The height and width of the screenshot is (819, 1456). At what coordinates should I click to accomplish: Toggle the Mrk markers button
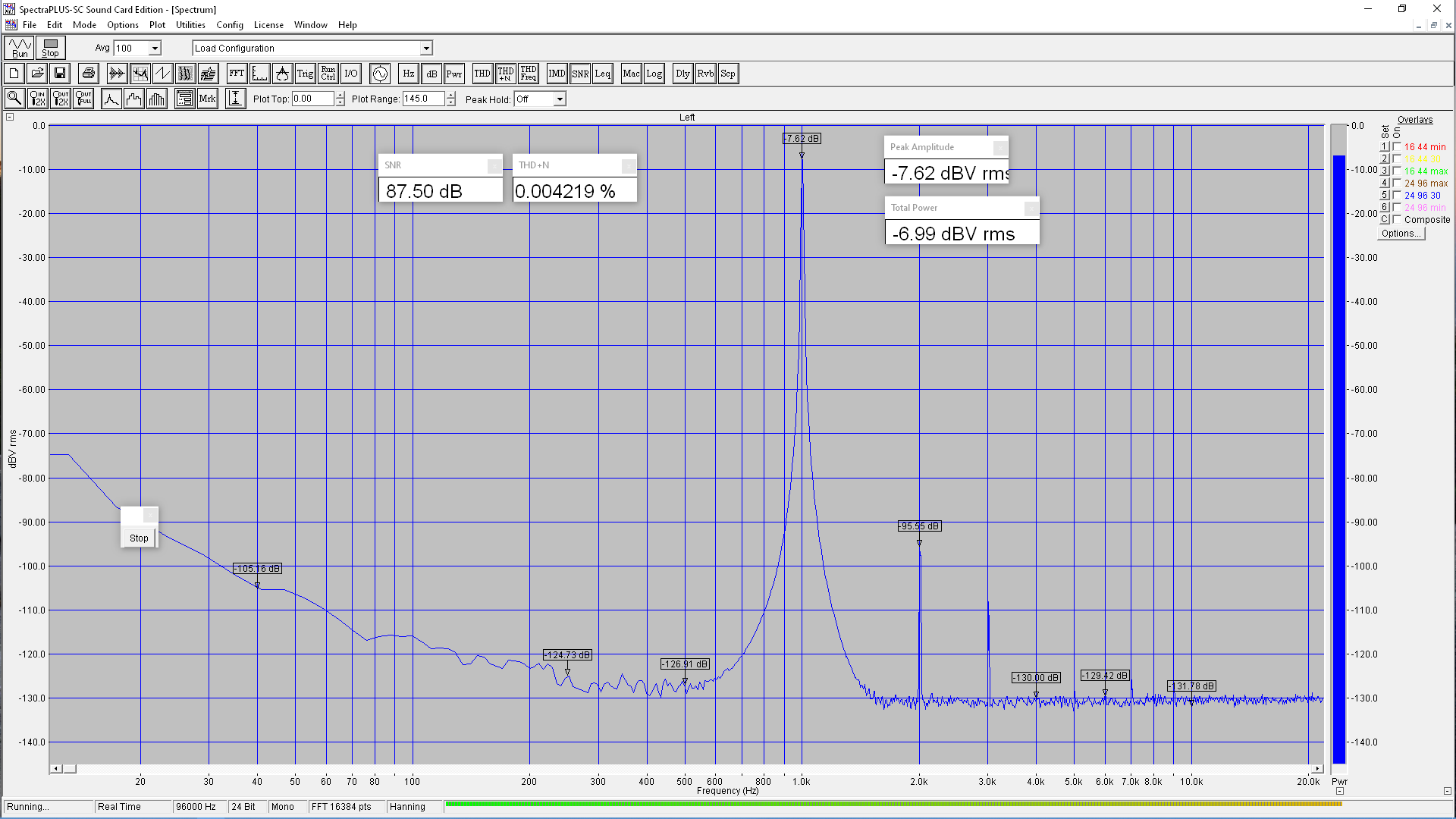point(207,99)
